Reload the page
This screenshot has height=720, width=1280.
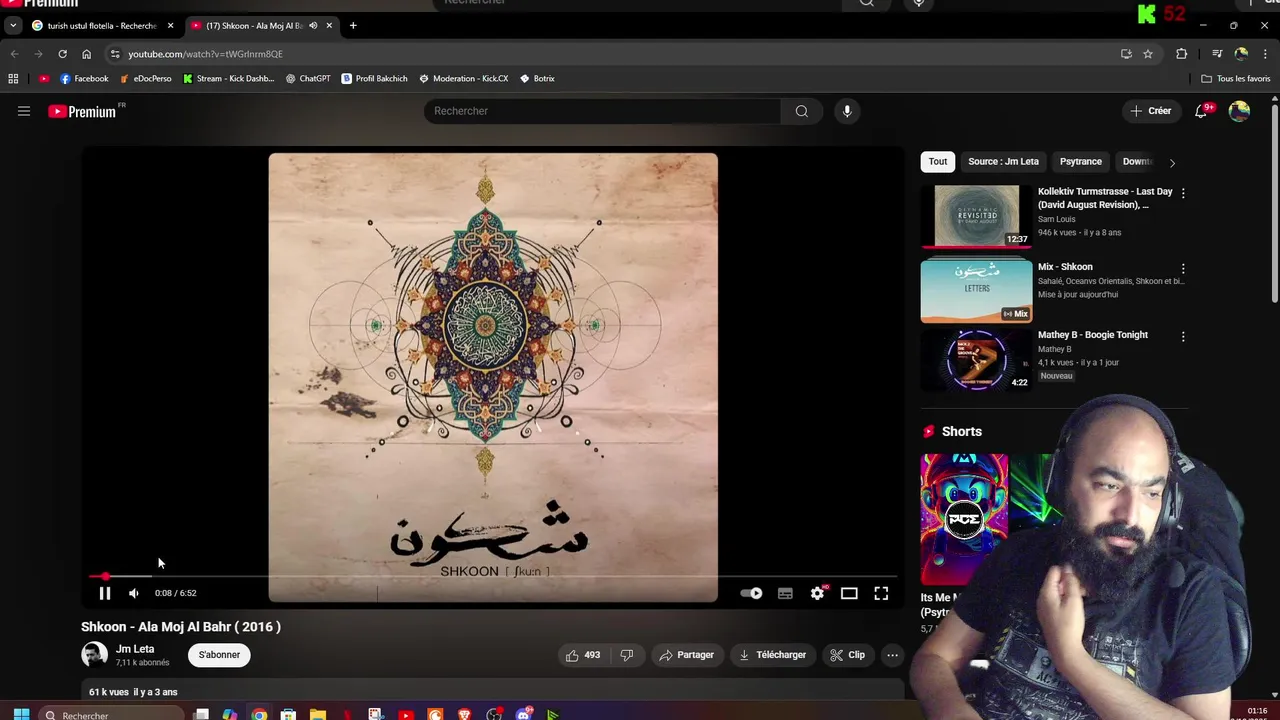(62, 54)
